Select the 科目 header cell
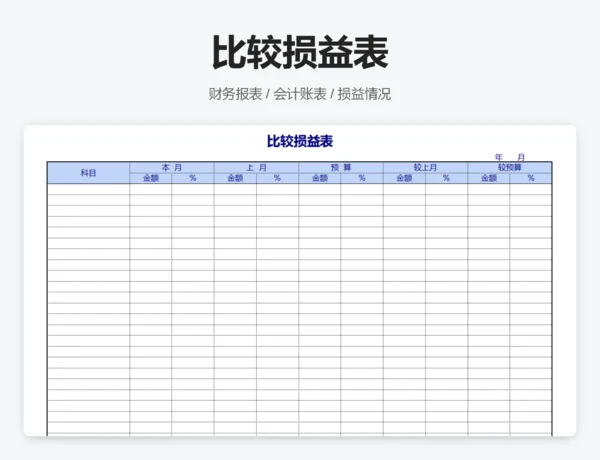 point(88,173)
